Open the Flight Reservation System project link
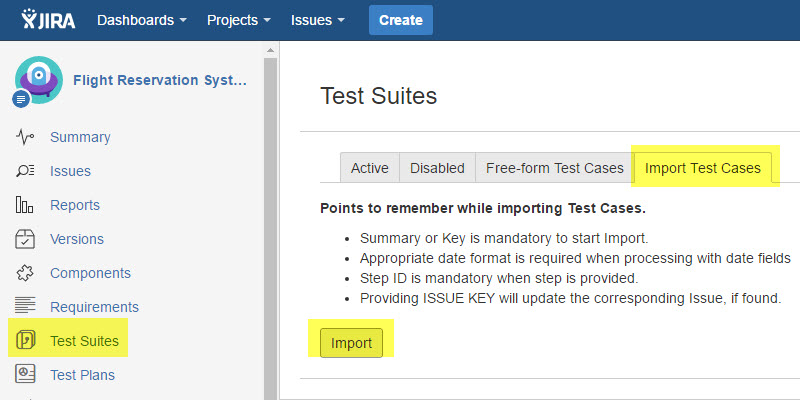This screenshot has height=400, width=800. (159, 80)
